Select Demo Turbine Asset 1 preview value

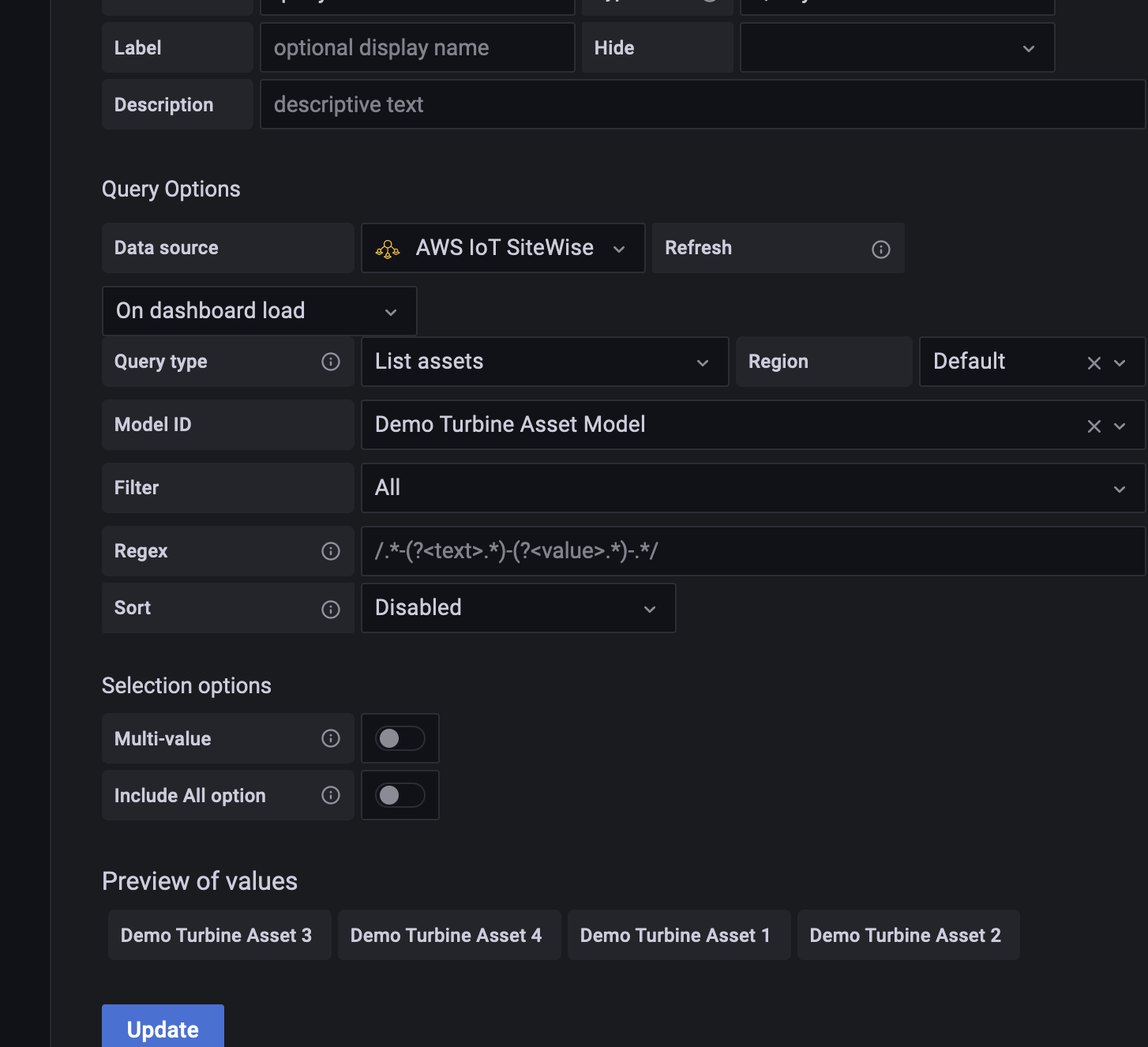point(678,935)
